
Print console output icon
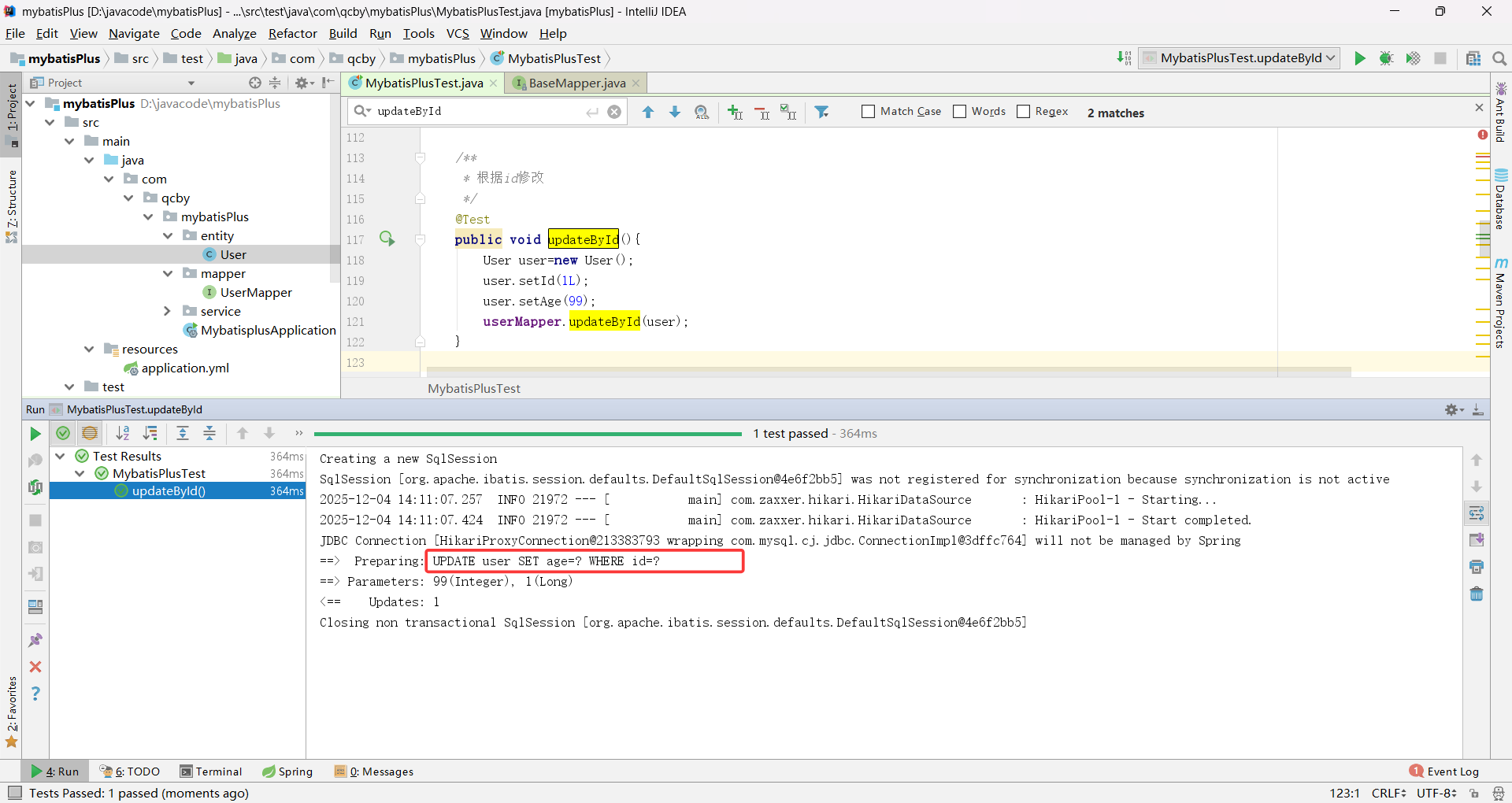(1477, 567)
